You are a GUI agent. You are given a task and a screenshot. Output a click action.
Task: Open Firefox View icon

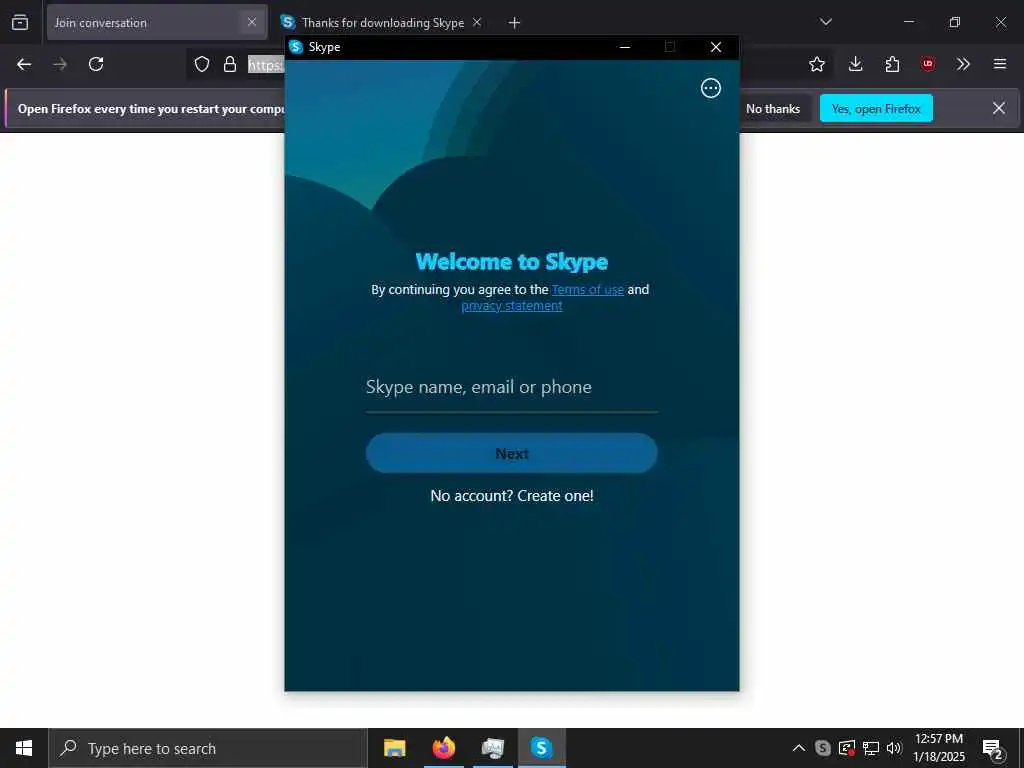click(20, 22)
